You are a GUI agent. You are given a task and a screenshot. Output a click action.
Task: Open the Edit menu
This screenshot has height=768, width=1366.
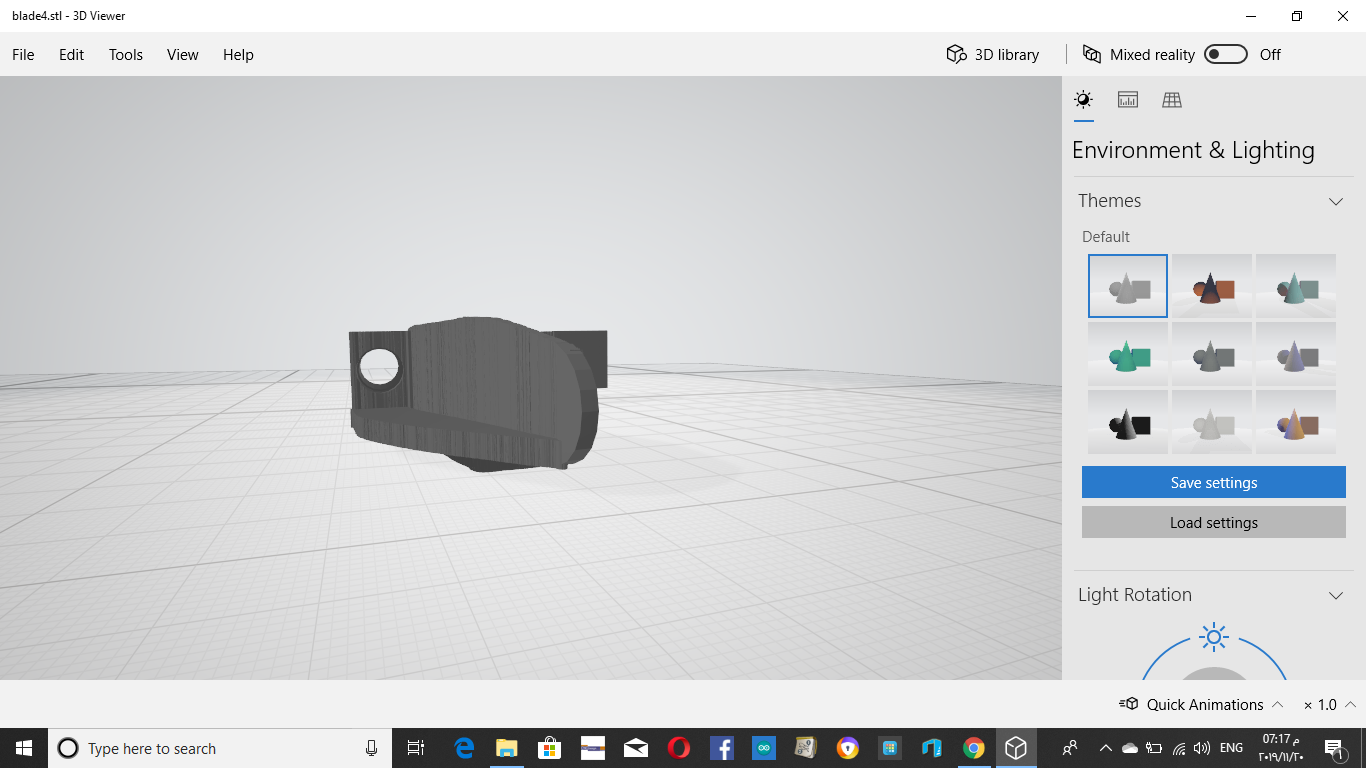(71, 55)
